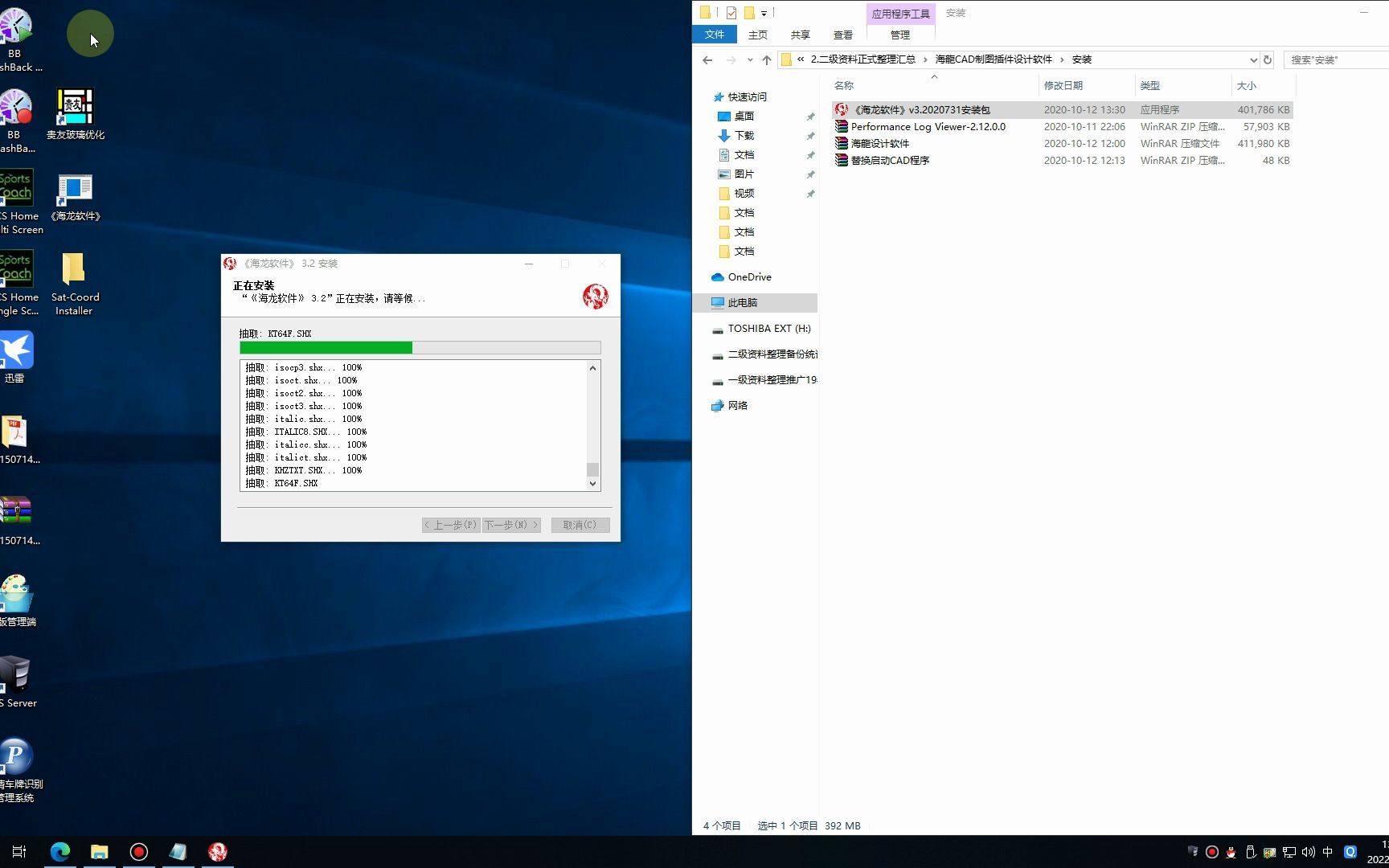Click 2.二级资料正式整理汇总 in the address path
Viewport: 1389px width, 868px height.
click(863, 59)
